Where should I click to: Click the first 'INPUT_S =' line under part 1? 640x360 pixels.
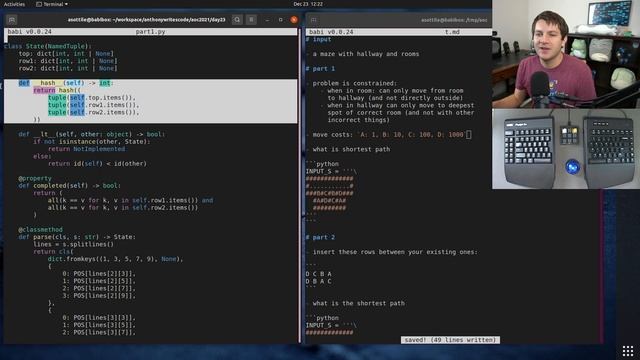[331, 171]
